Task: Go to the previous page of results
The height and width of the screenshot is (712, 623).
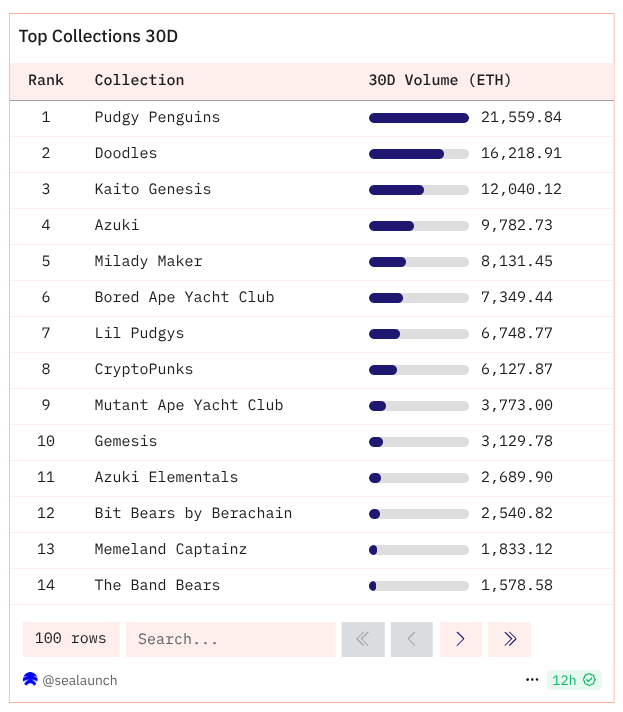Action: point(411,639)
